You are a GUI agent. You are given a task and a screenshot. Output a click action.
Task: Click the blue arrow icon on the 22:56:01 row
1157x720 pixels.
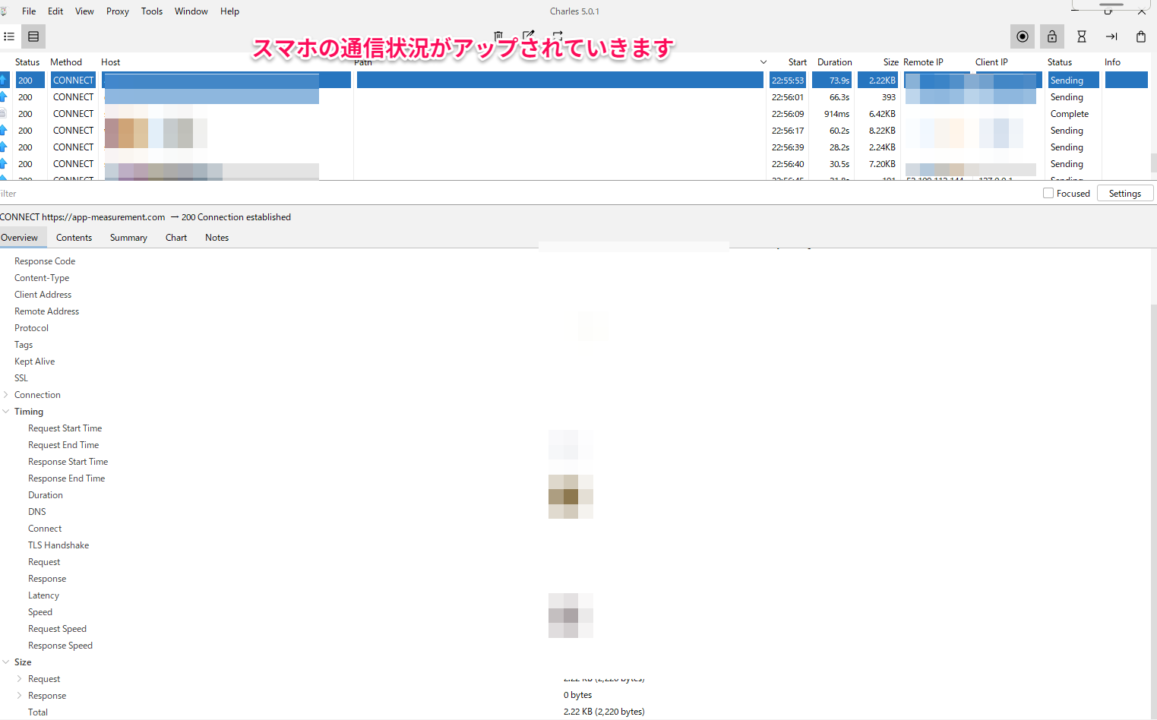coord(4,97)
